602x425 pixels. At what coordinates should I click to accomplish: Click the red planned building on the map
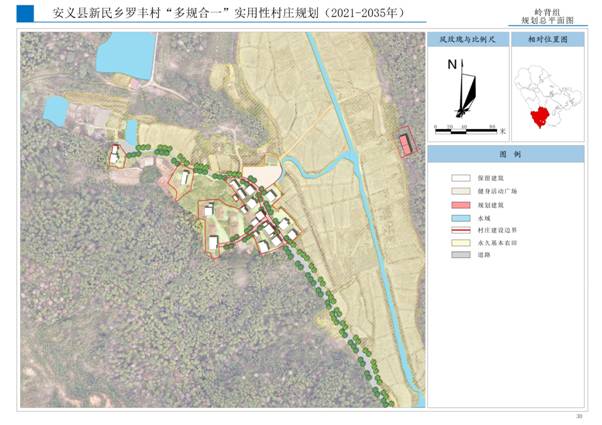coord(405,144)
